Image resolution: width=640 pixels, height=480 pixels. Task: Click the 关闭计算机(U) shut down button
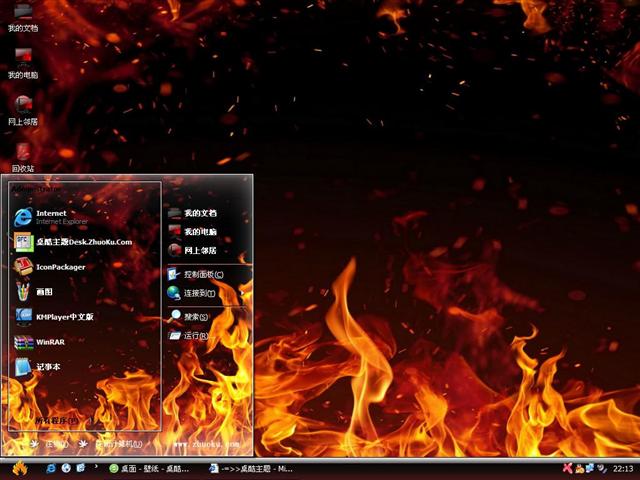click(110, 444)
